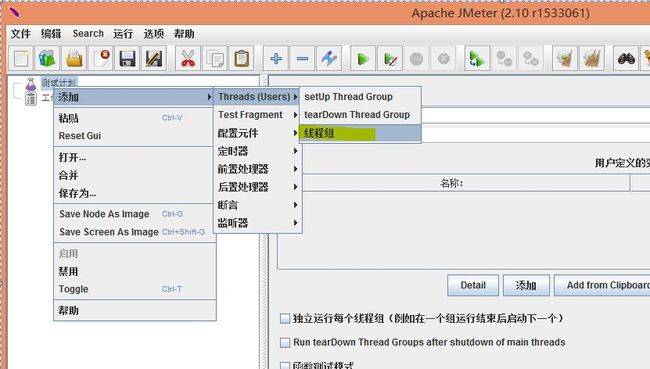This screenshot has height=369, width=650.
Task: Click the Clear broom icon
Action: click(x=565, y=58)
